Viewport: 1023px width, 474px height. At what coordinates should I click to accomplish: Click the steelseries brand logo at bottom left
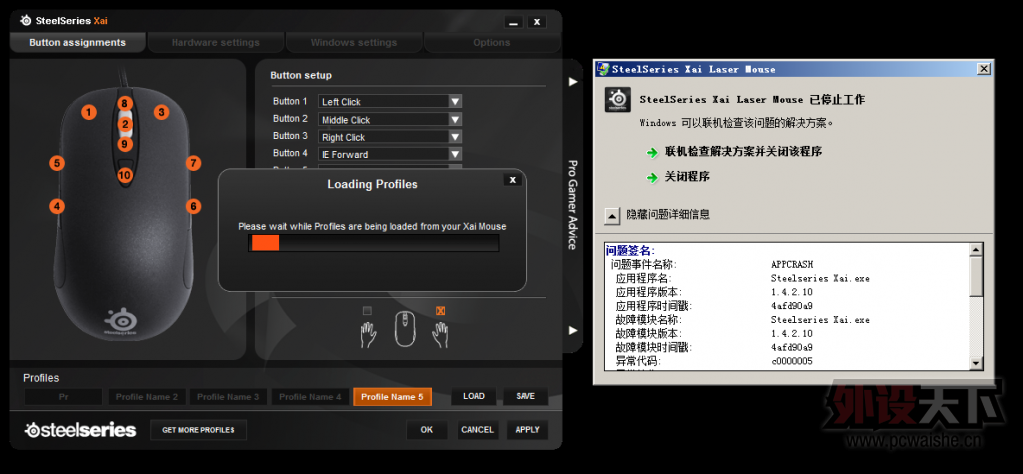click(x=80, y=430)
